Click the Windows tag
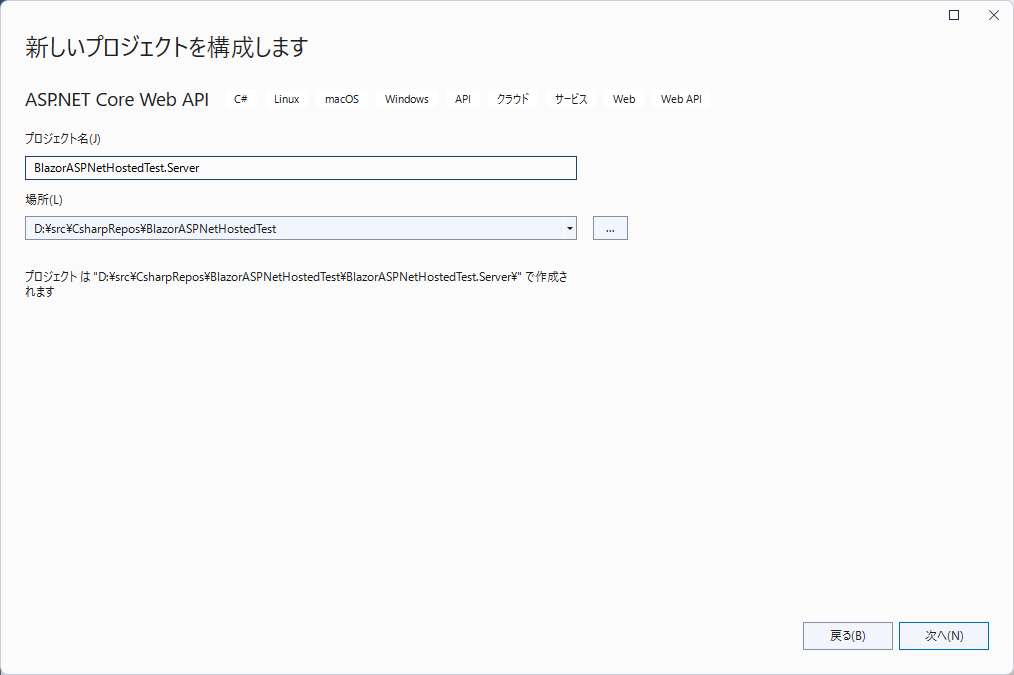Viewport: 1014px width, 675px height. click(407, 99)
